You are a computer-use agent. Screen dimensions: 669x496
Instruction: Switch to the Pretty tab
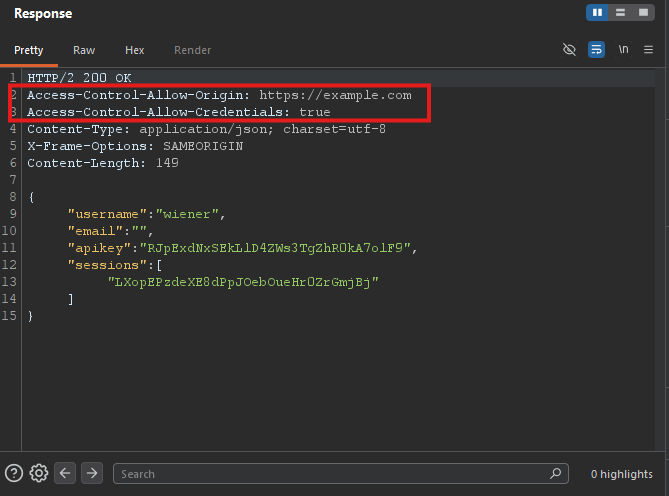[29, 50]
